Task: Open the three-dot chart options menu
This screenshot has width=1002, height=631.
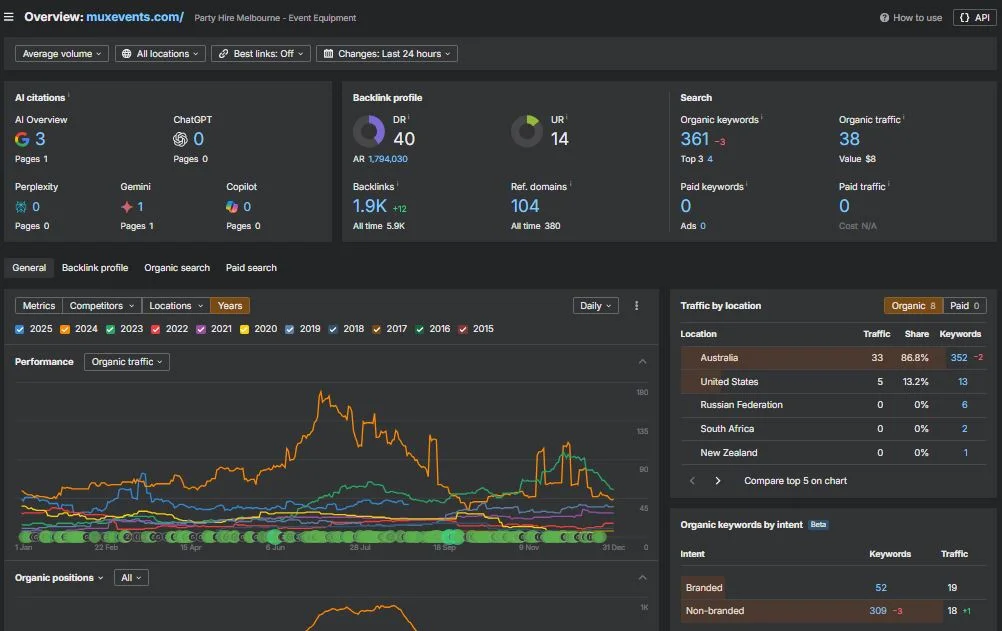Action: point(637,306)
